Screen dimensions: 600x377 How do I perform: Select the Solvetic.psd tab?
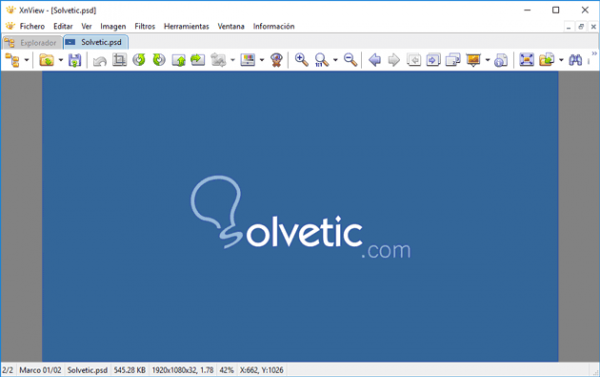tap(96, 42)
